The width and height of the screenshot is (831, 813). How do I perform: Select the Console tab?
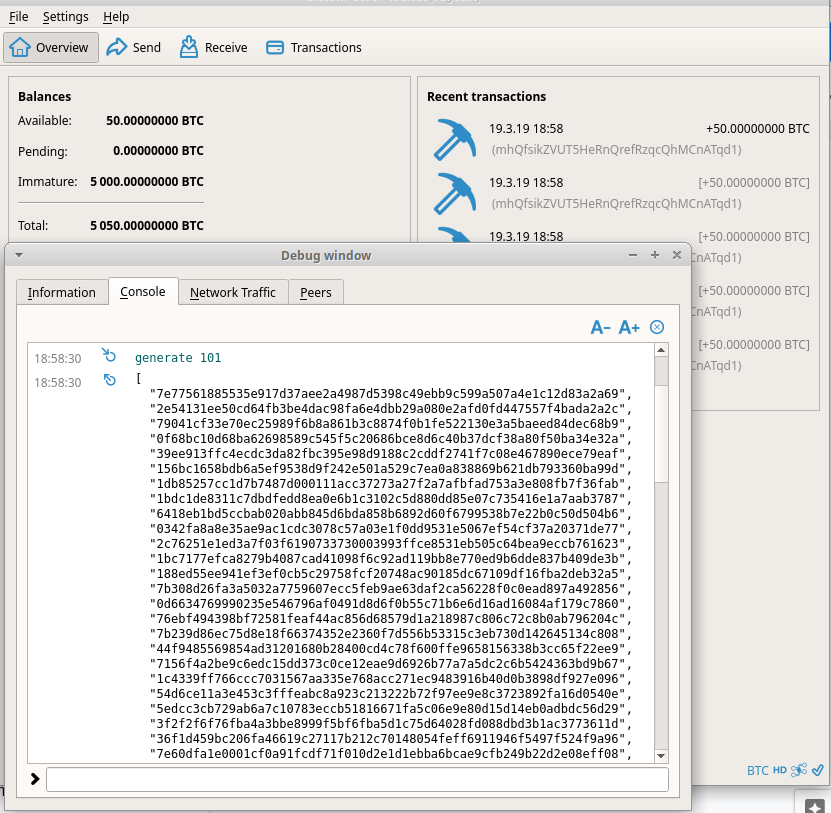(143, 291)
